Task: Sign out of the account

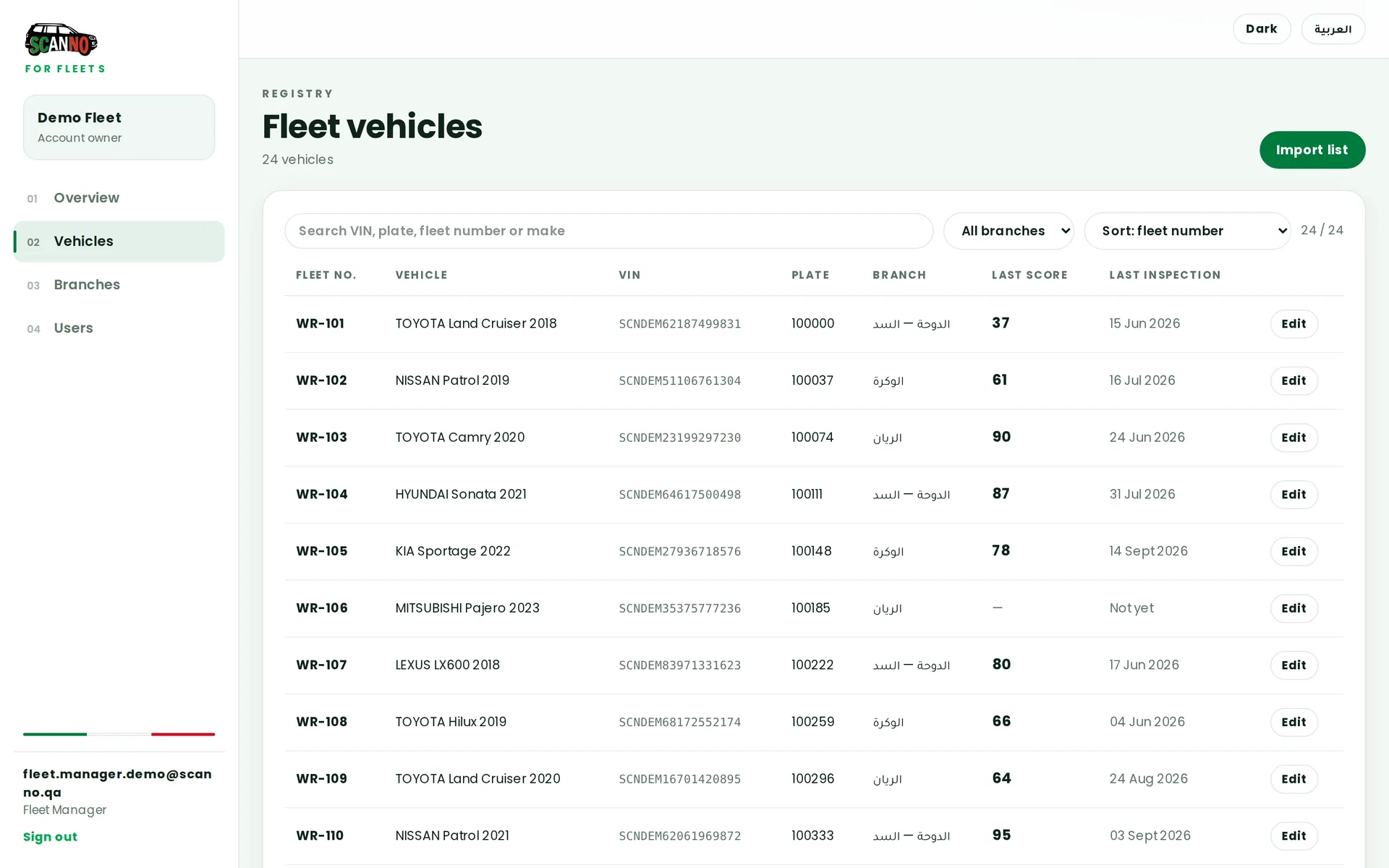Action: 50,837
